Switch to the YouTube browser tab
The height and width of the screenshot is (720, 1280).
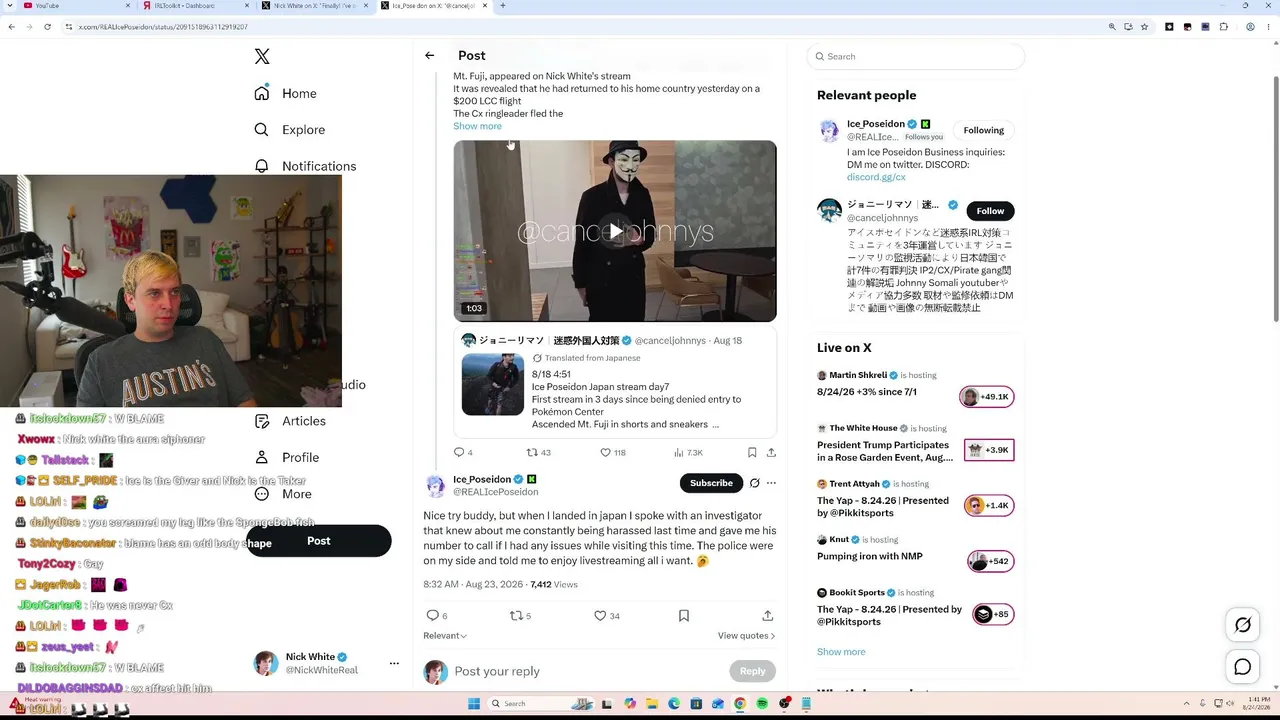tap(75, 6)
